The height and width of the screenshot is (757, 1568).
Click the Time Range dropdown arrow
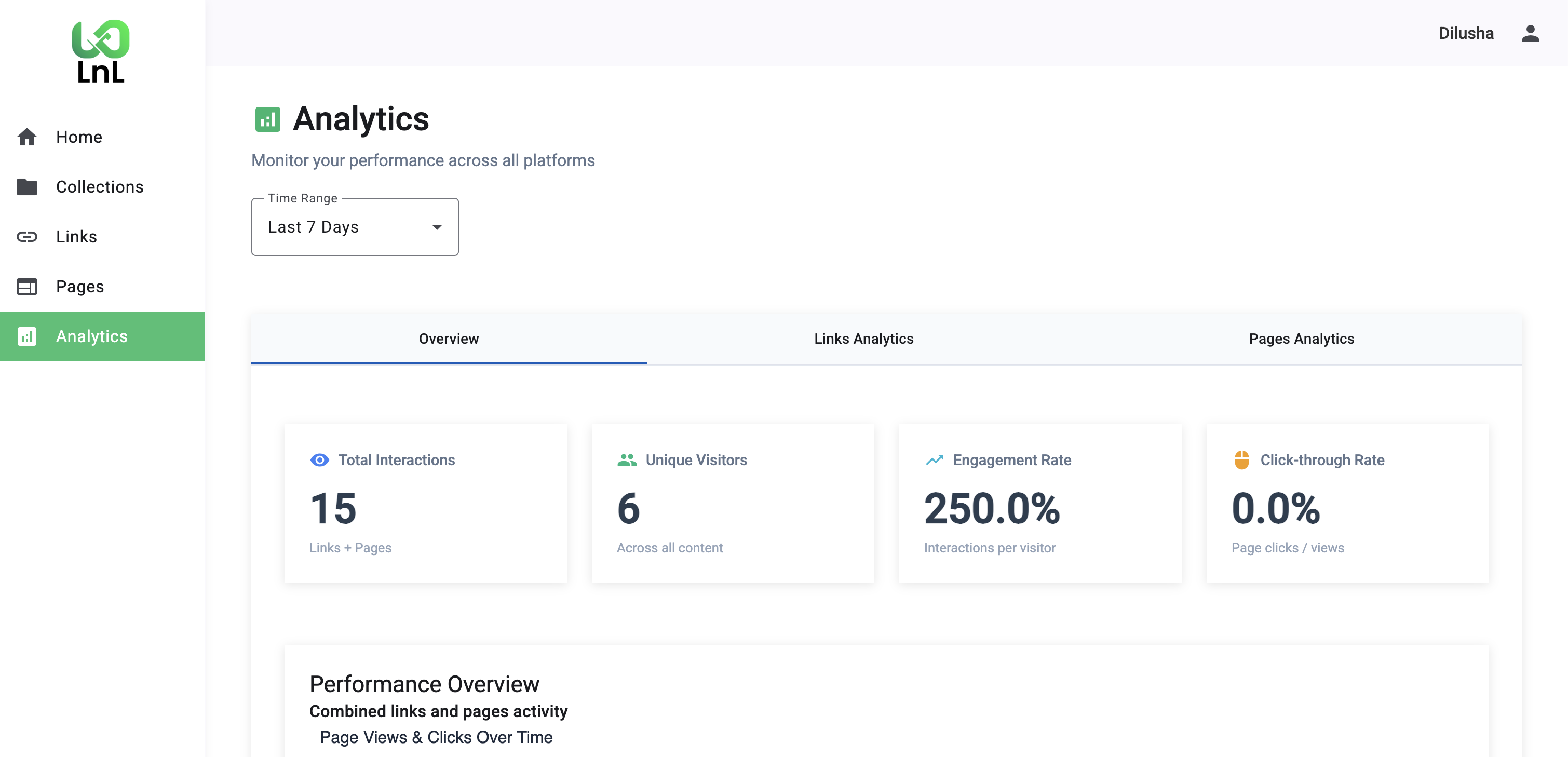(x=437, y=227)
